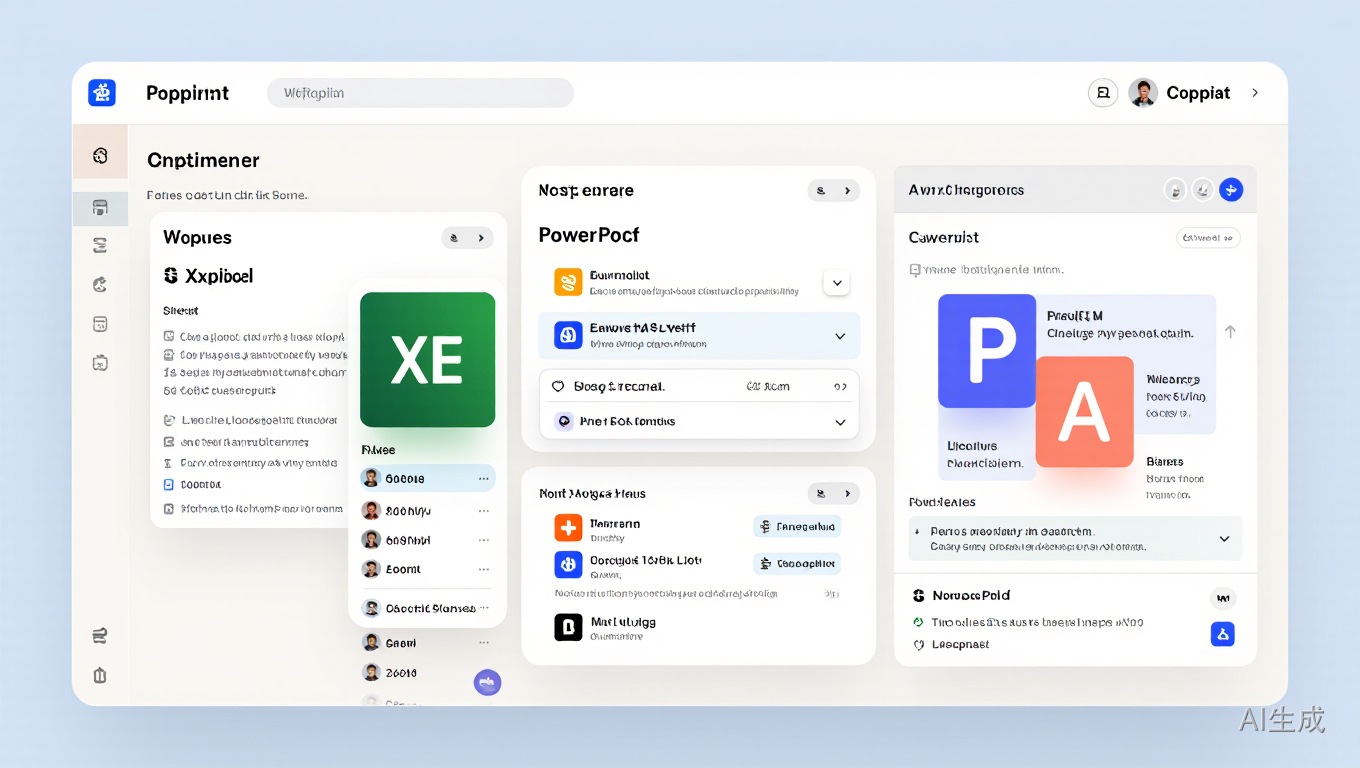The width and height of the screenshot is (1360, 768).
Task: Expand the highlighted blue PowerPocf row chevron
Action: pos(840,336)
